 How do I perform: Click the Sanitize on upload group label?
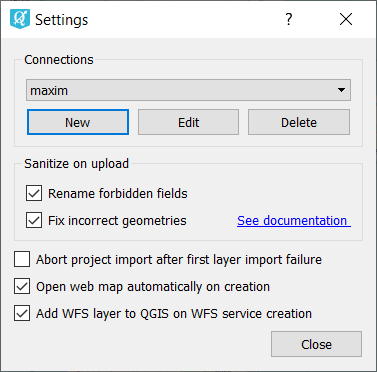[76, 164]
